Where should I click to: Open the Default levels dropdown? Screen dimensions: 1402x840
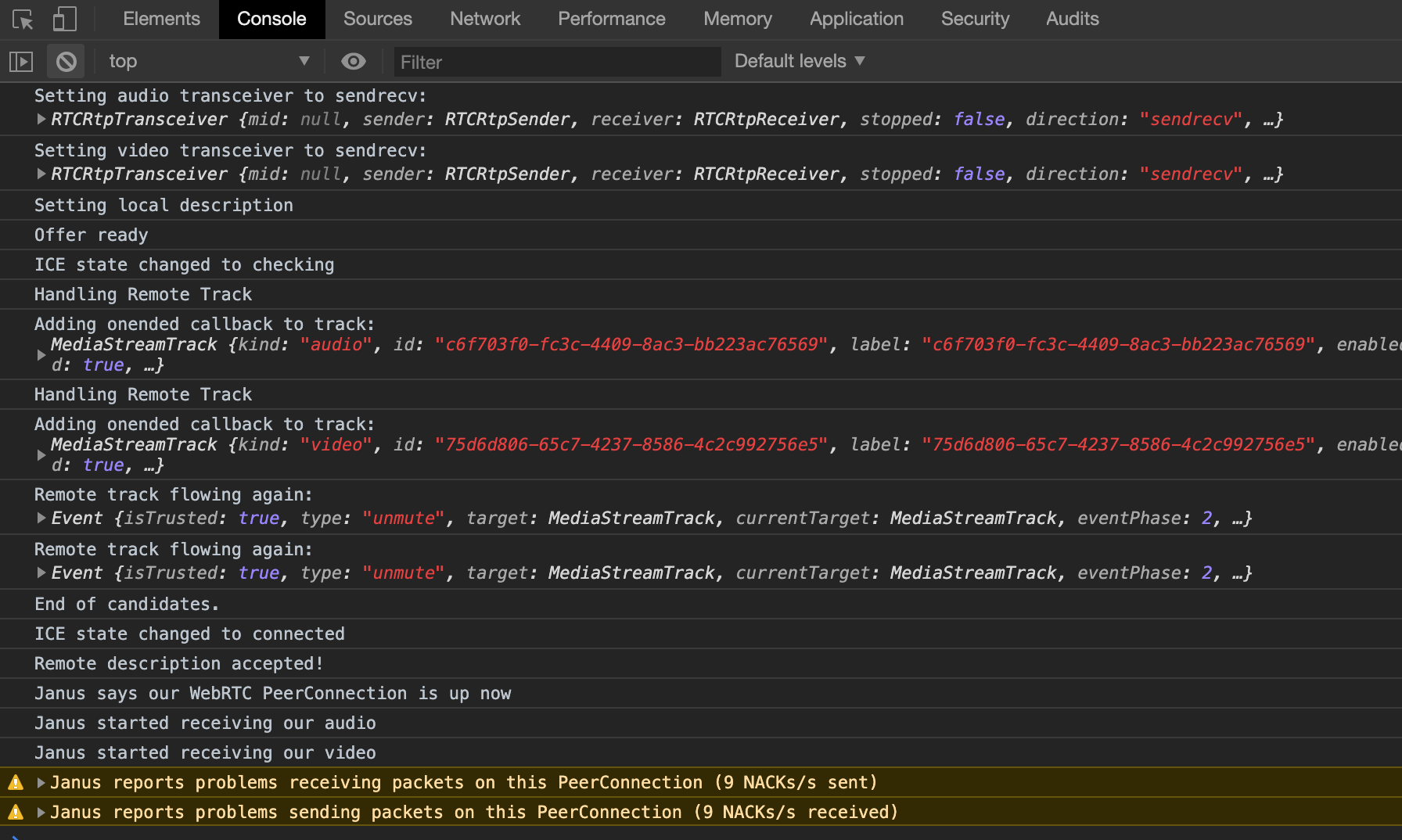tap(800, 61)
